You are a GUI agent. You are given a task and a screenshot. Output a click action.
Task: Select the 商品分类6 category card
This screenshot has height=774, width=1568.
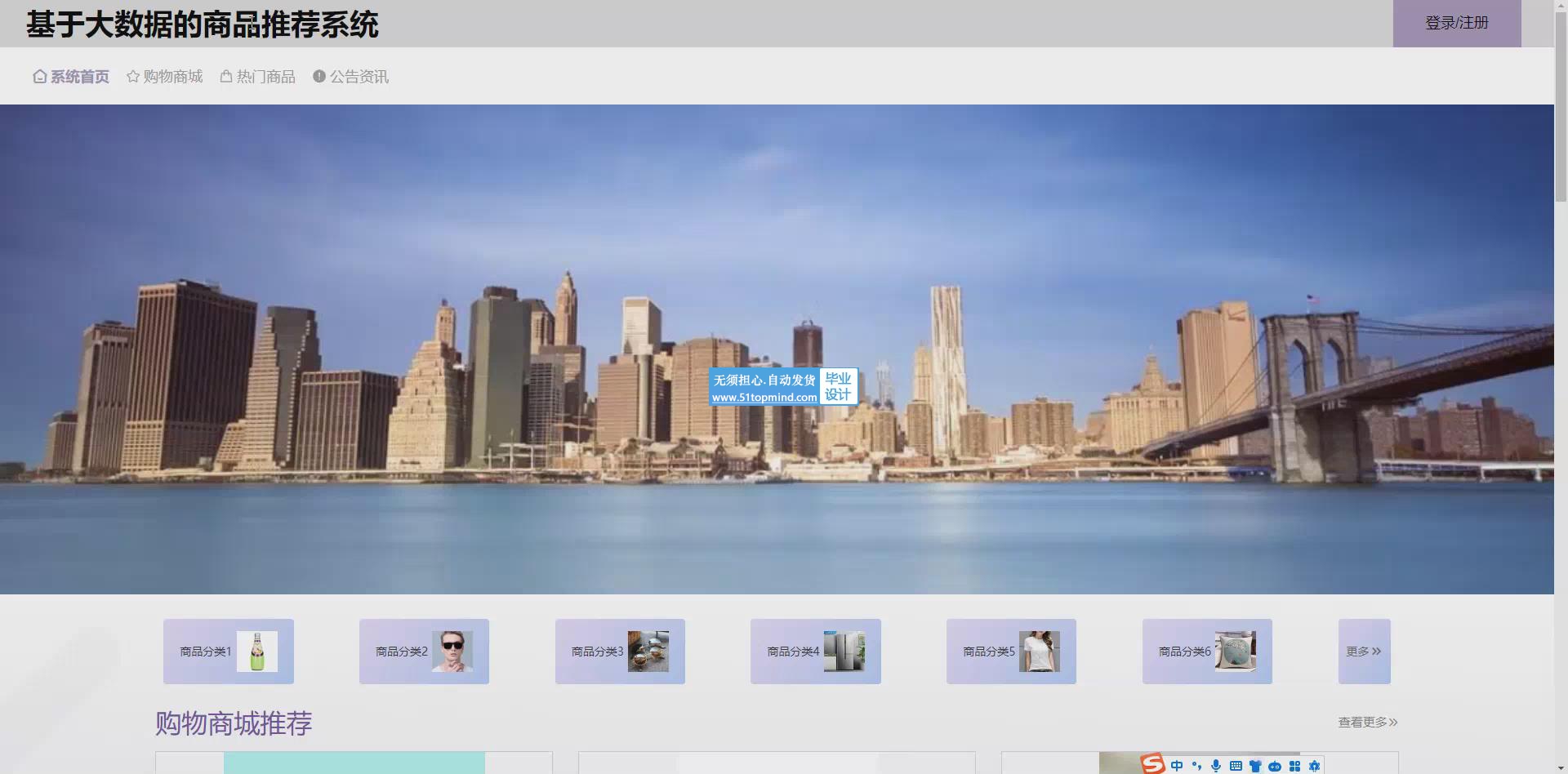point(1207,652)
